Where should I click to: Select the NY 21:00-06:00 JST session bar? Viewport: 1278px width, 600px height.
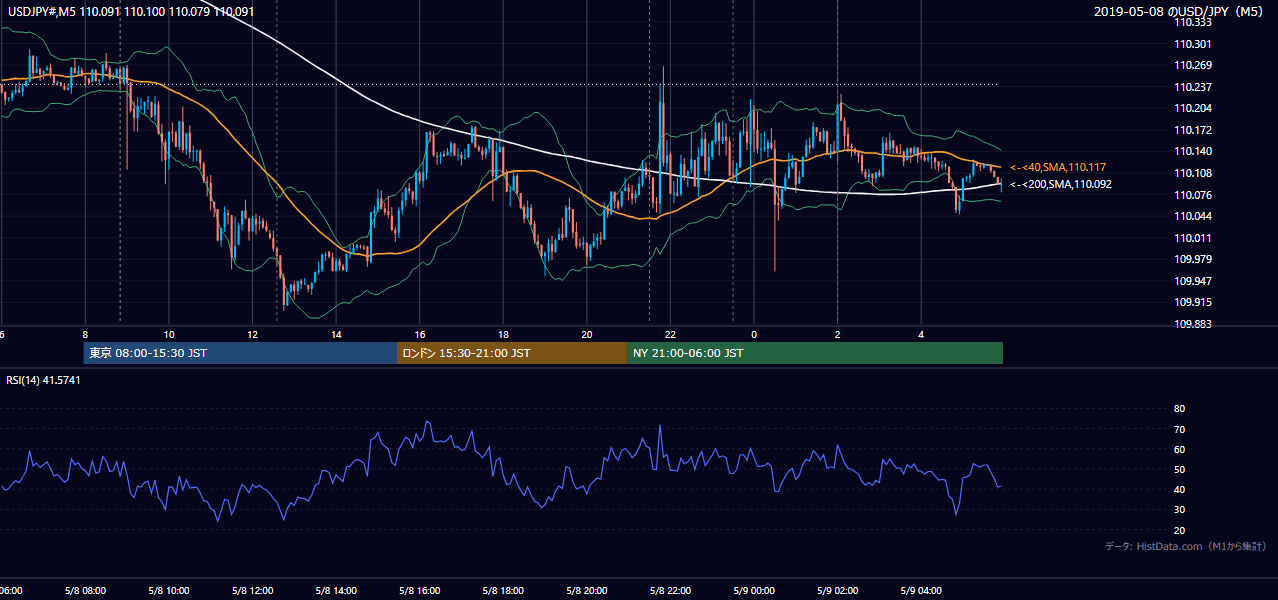point(815,353)
